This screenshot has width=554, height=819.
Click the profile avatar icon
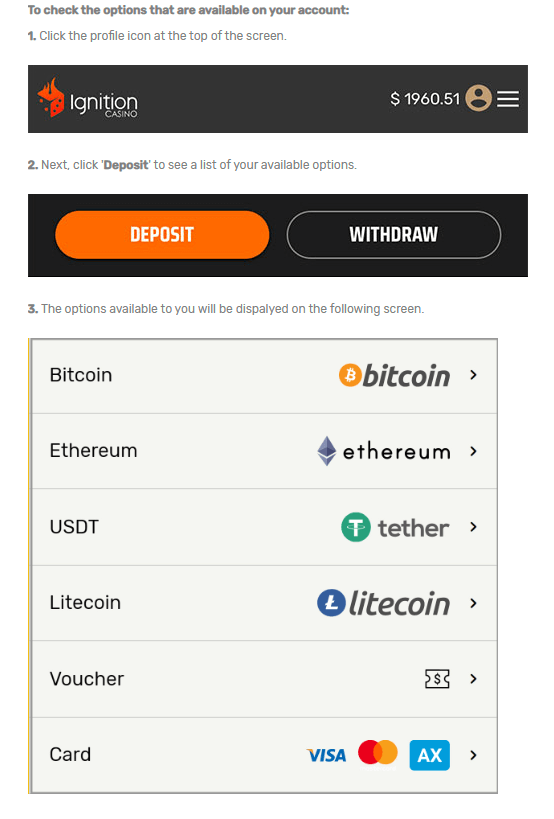tap(478, 98)
